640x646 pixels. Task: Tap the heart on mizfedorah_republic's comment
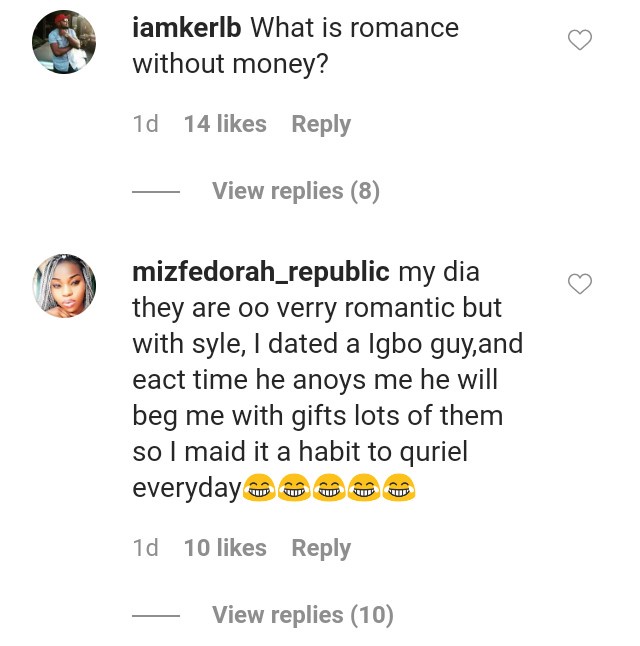(x=580, y=284)
